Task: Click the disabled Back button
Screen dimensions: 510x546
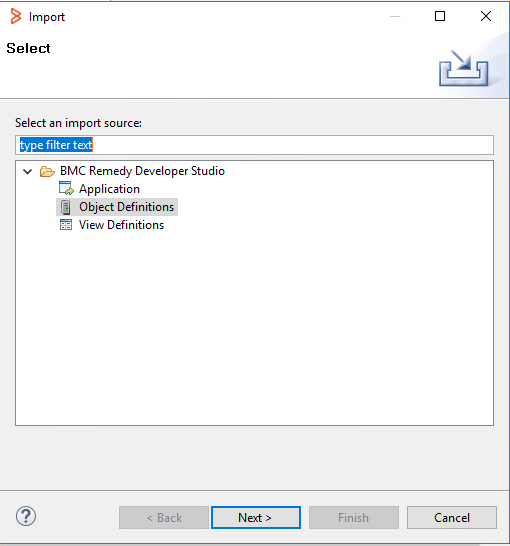Action: [164, 517]
